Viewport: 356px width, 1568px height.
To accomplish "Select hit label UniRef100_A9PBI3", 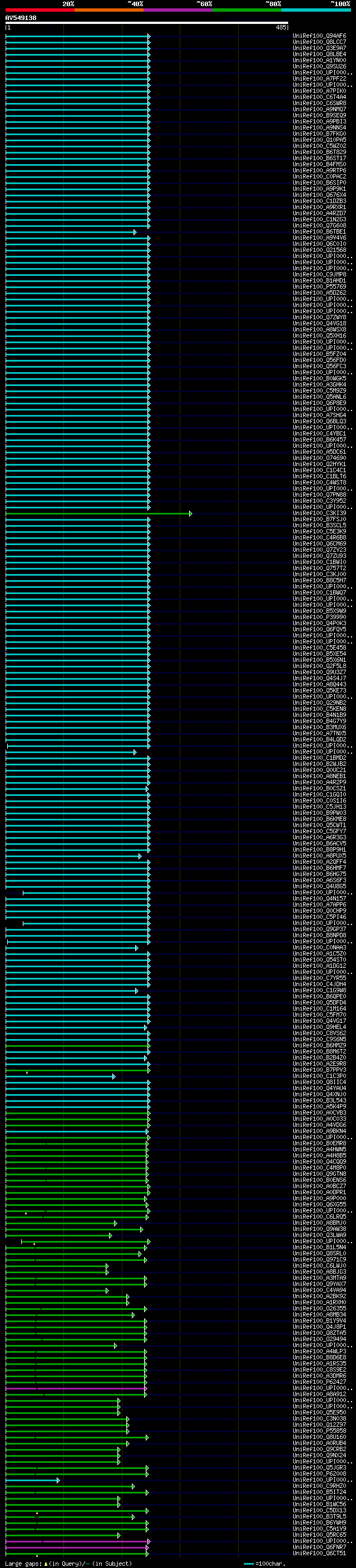I will (x=319, y=121).
